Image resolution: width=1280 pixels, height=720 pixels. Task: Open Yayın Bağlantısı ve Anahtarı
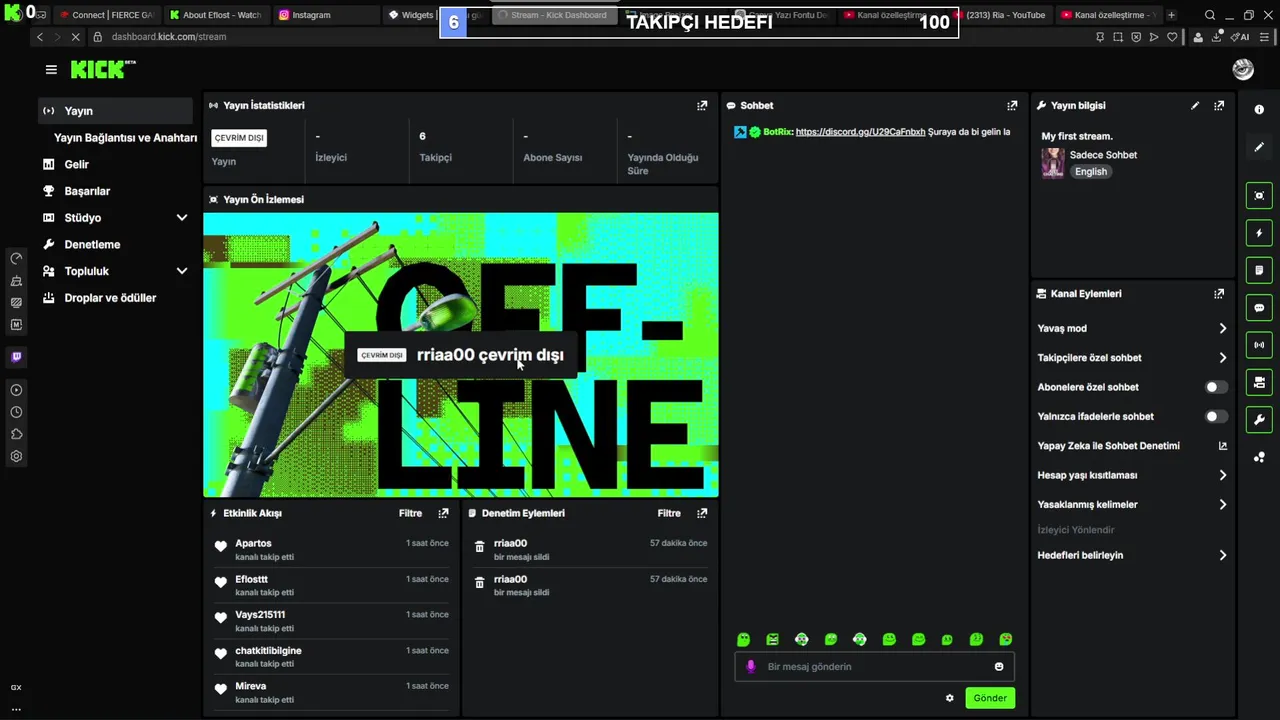[125, 138]
